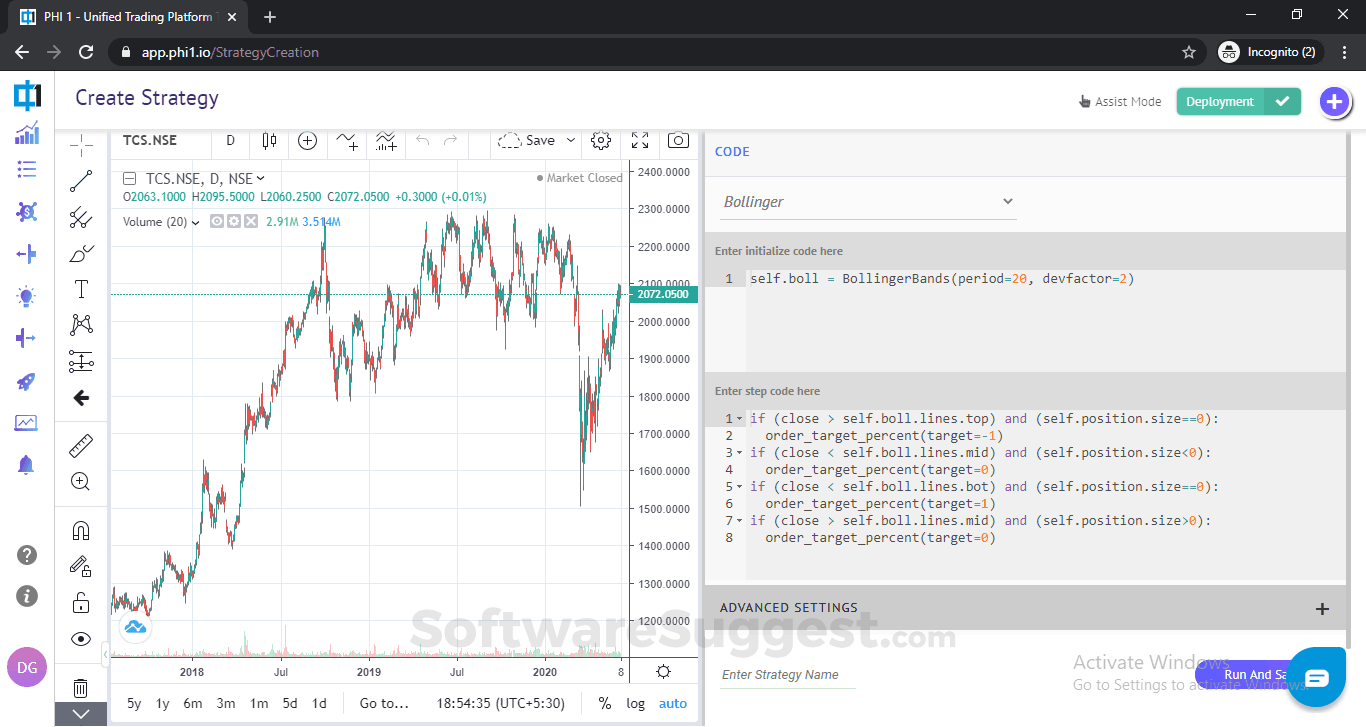Open the Bollinger strategy dropdown
The width and height of the screenshot is (1366, 727).
pyautogui.click(x=1008, y=201)
